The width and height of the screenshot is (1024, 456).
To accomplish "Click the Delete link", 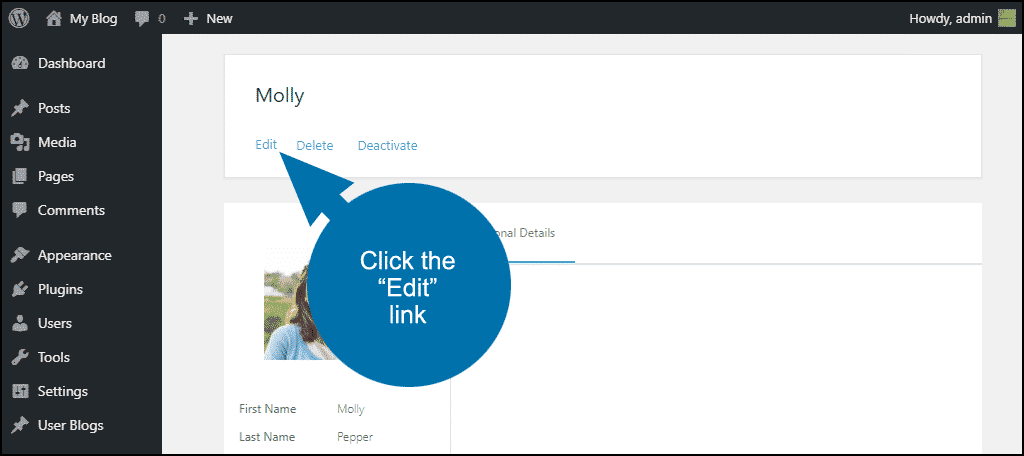I will 315,146.
